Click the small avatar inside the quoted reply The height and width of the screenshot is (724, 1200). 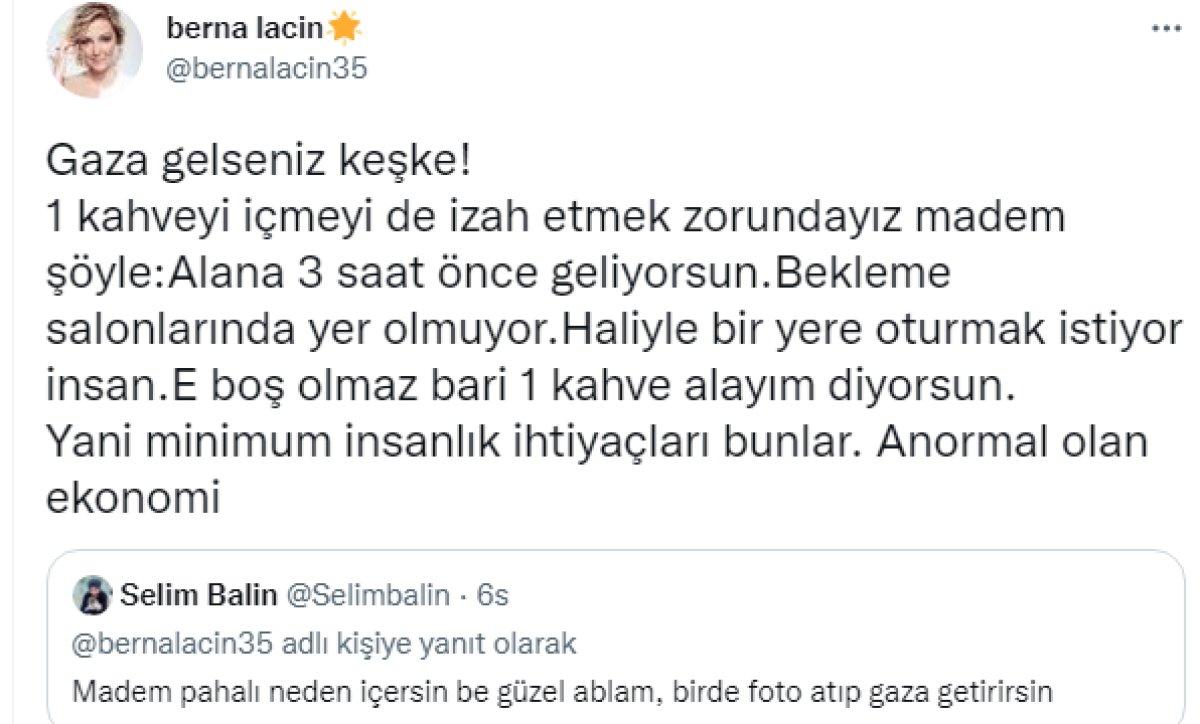(92, 594)
